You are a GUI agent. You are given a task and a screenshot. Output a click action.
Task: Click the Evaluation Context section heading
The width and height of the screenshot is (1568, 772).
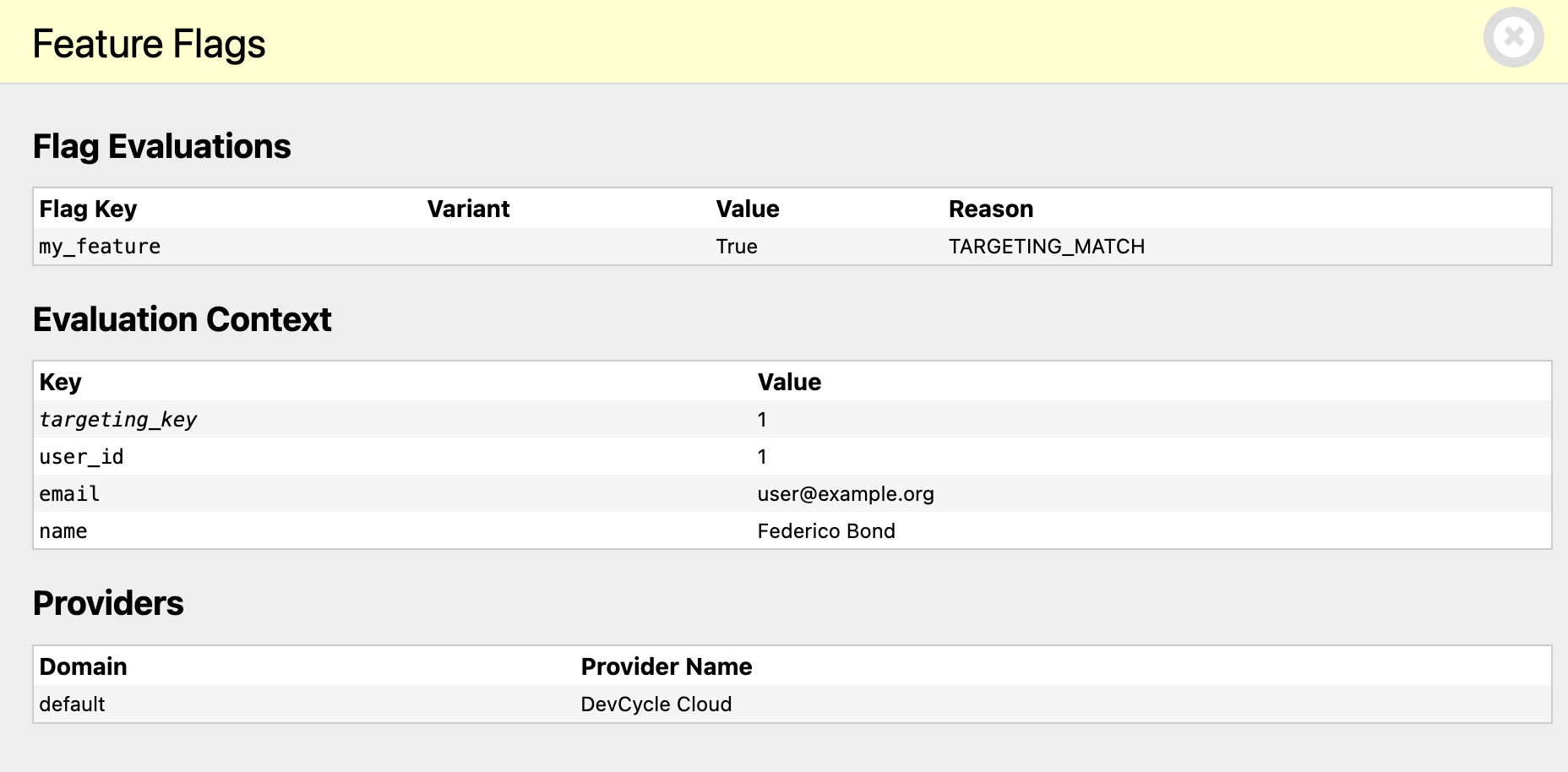point(182,319)
